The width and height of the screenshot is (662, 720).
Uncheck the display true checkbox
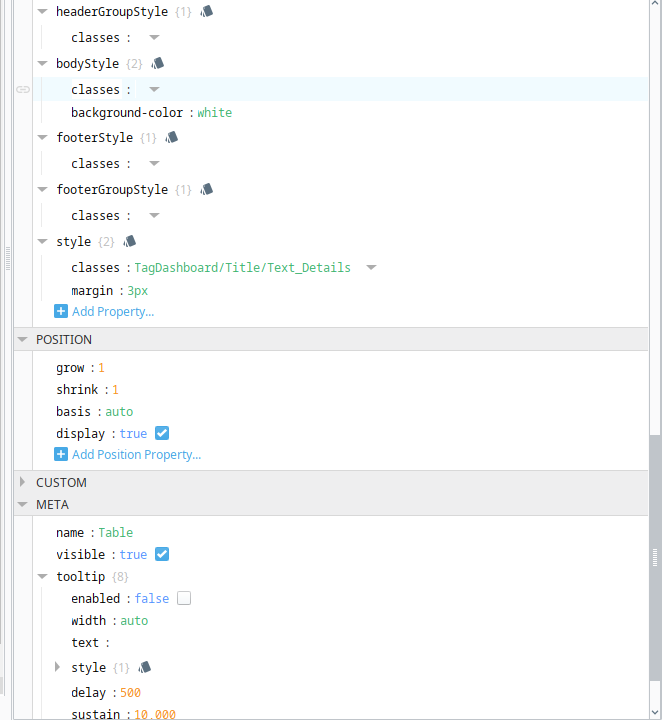[162, 433]
